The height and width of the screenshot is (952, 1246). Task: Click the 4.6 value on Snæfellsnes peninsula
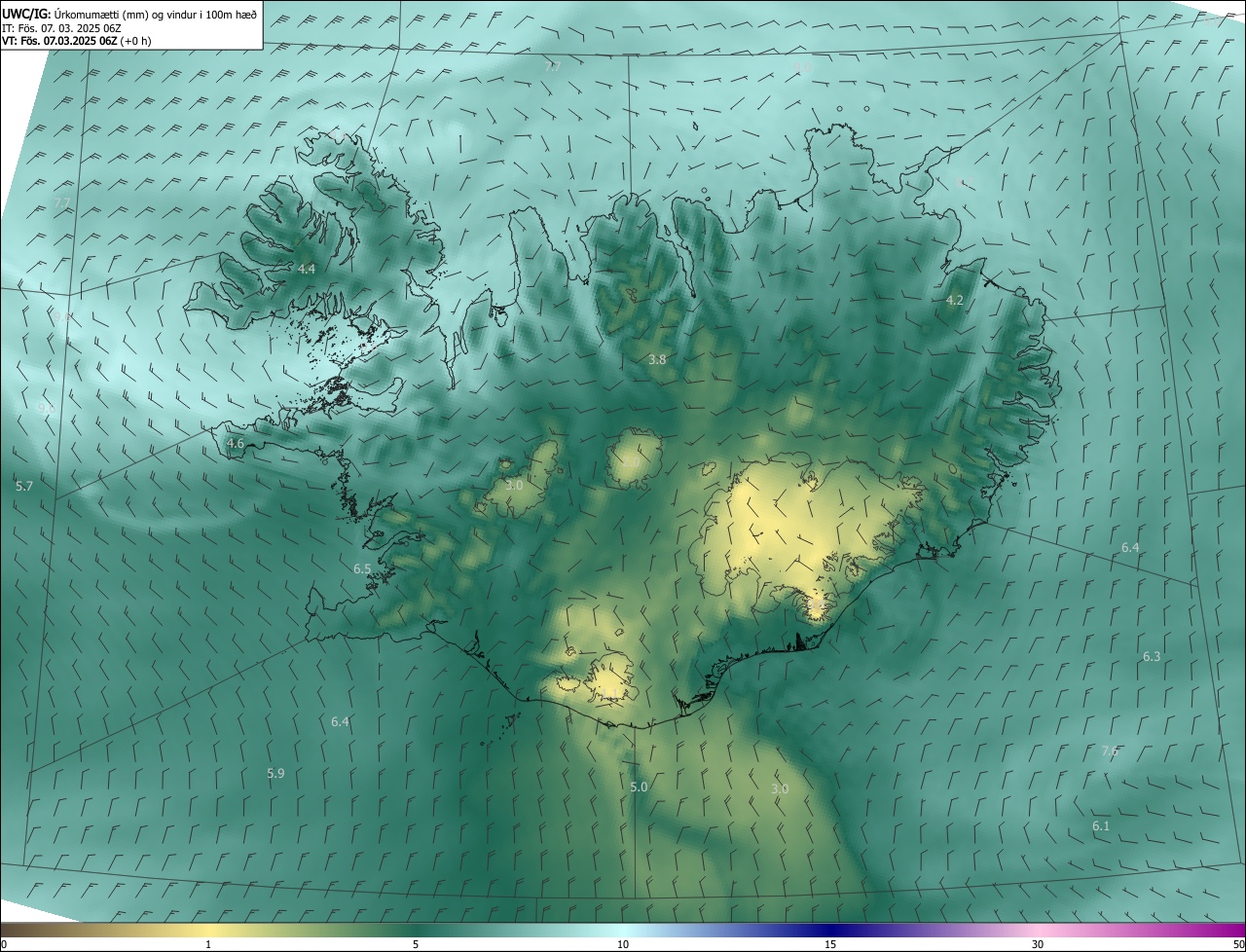click(x=236, y=444)
